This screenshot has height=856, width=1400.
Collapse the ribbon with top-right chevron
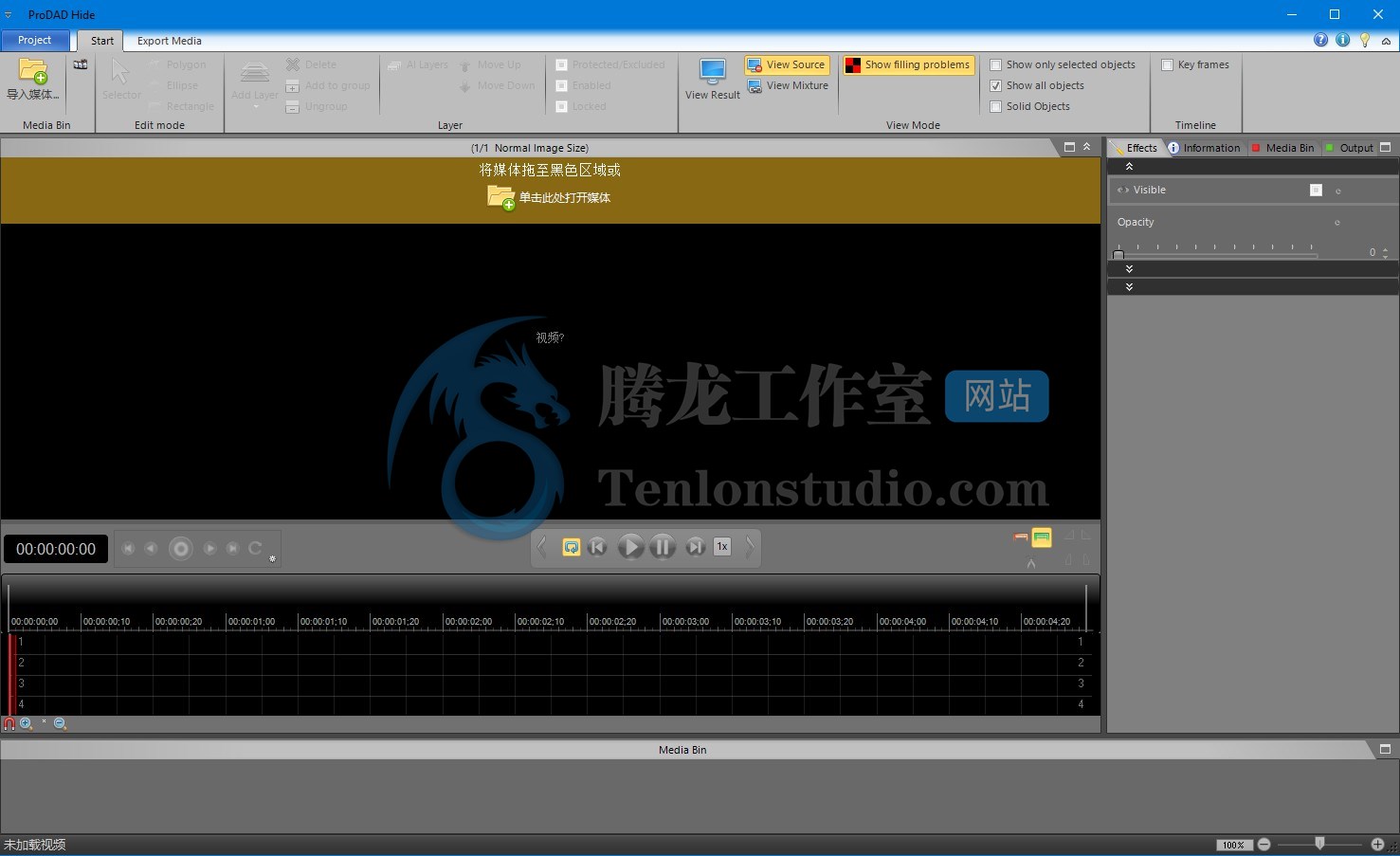point(1386,41)
